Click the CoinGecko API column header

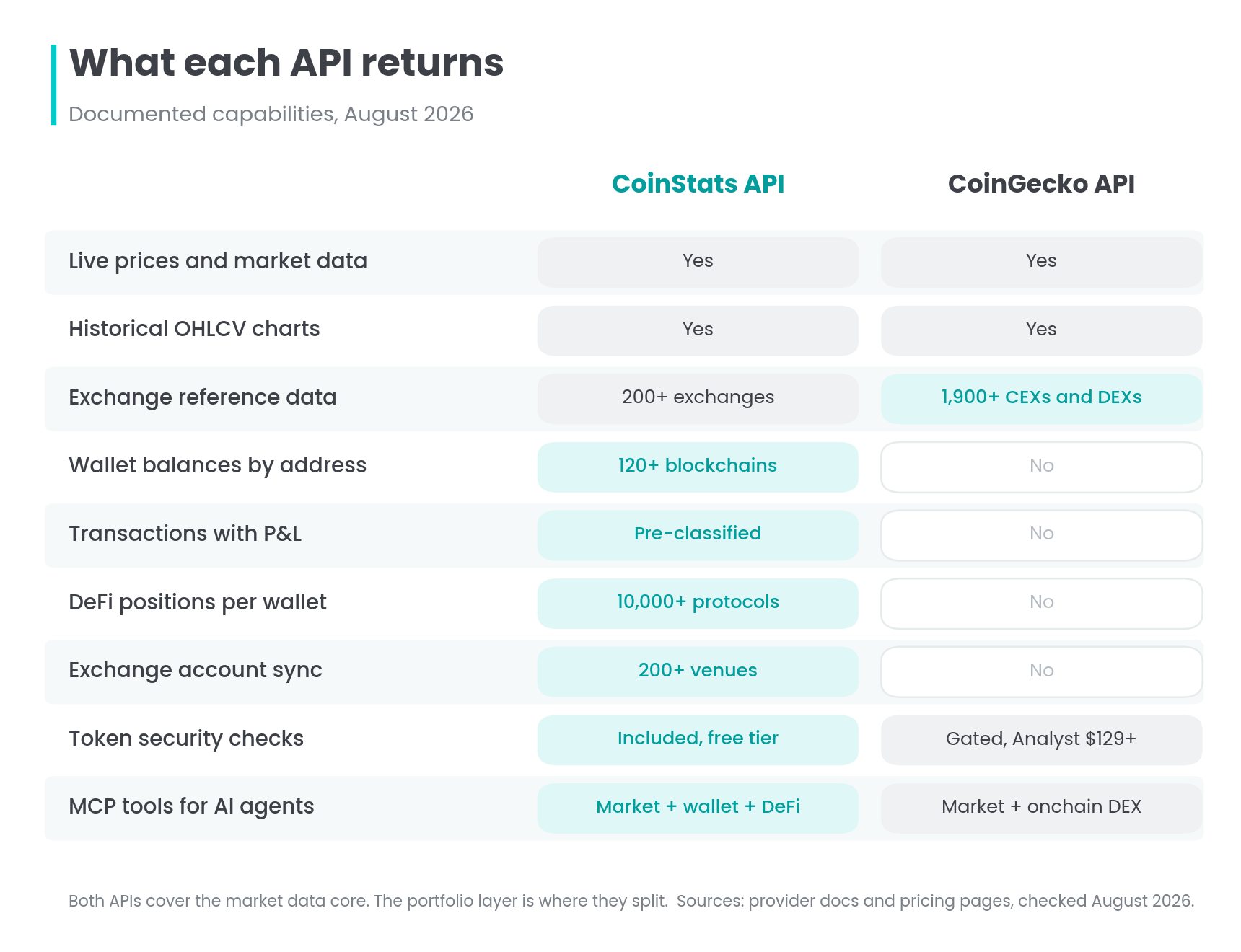tap(1041, 183)
